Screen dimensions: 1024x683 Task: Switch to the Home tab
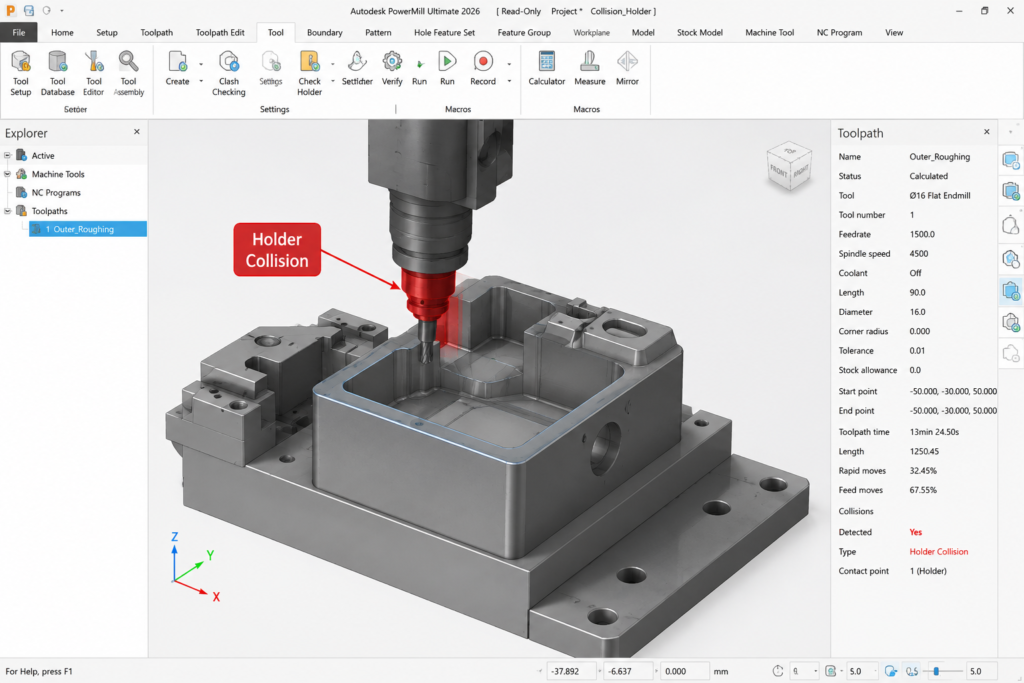[x=62, y=32]
